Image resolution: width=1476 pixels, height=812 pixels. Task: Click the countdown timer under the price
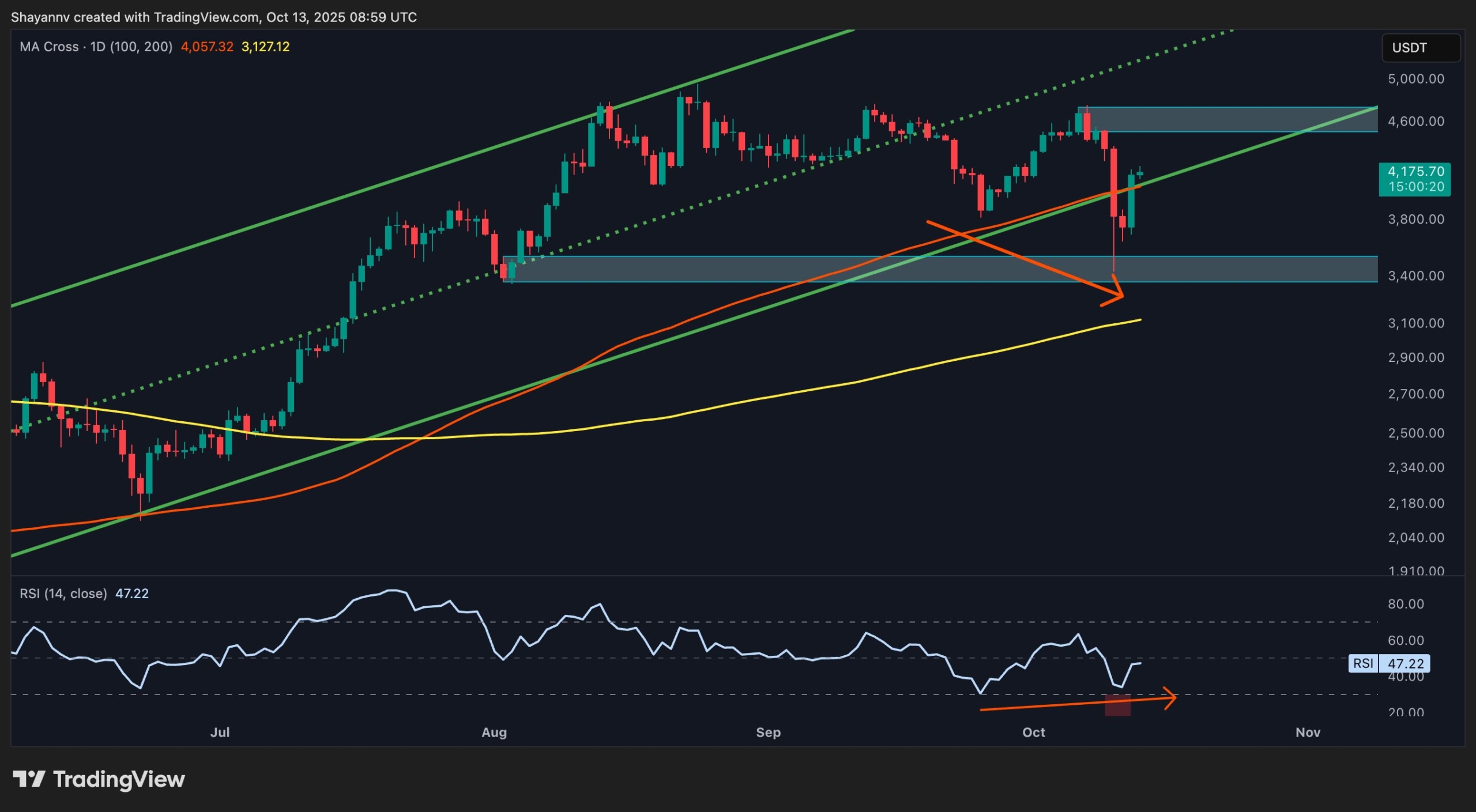point(1414,187)
